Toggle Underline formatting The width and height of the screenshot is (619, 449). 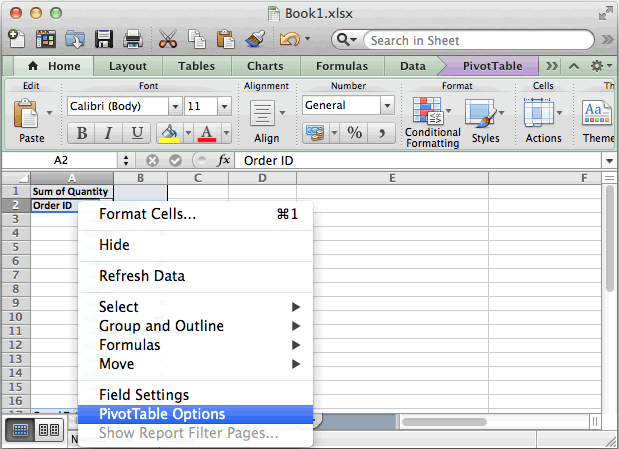(x=137, y=133)
